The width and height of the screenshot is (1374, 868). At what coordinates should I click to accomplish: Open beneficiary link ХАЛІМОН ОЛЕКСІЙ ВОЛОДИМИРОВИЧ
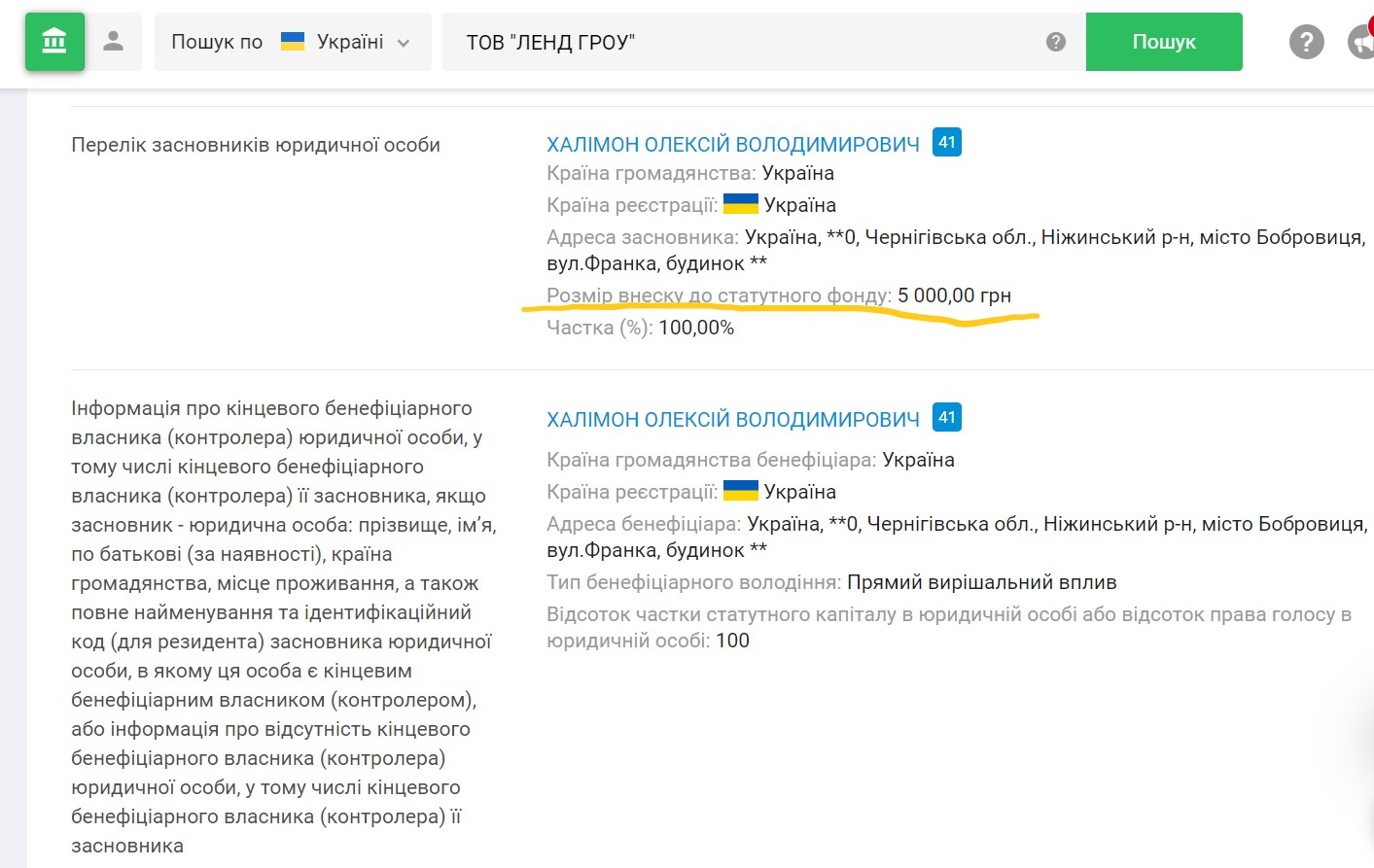(732, 420)
